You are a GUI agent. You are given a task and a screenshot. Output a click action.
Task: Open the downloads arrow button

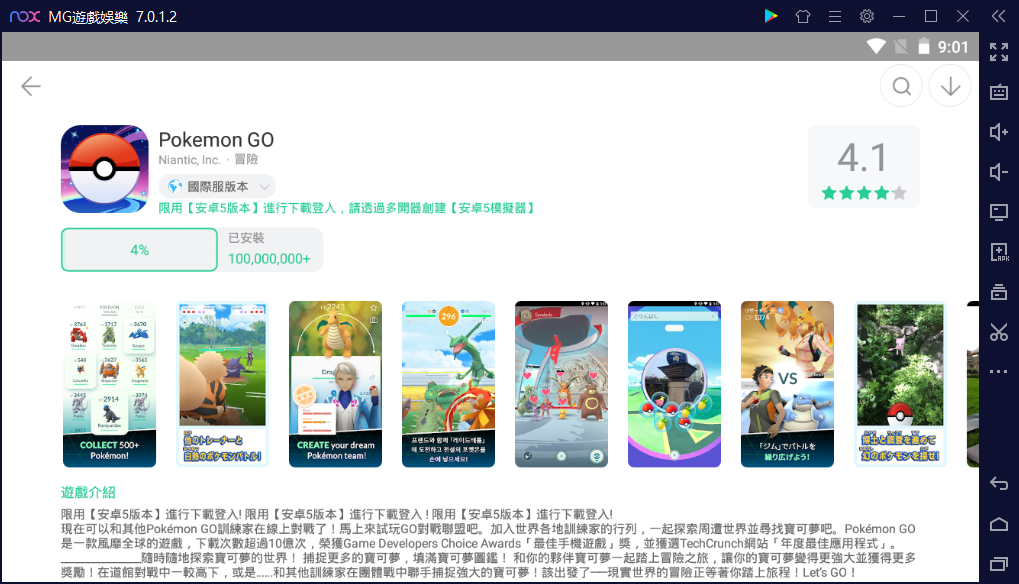coord(950,86)
